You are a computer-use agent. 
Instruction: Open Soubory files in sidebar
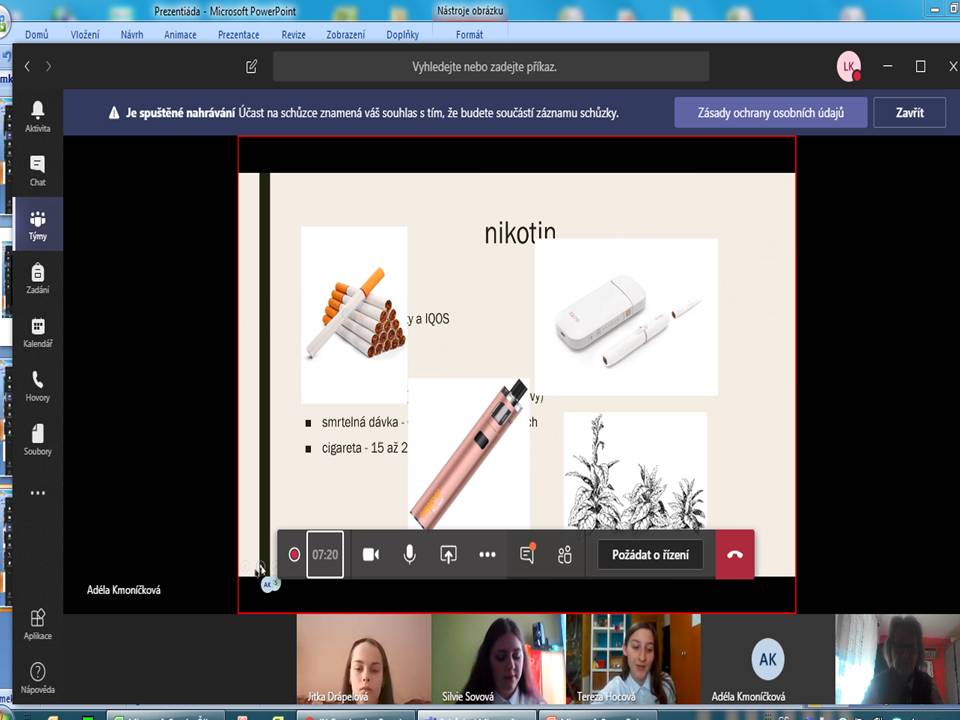(x=37, y=439)
